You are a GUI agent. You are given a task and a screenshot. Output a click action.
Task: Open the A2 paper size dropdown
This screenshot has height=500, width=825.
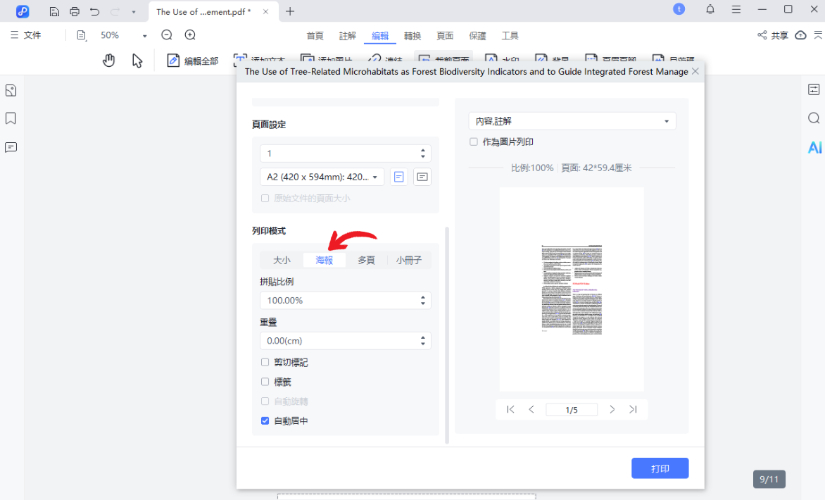[x=322, y=177]
